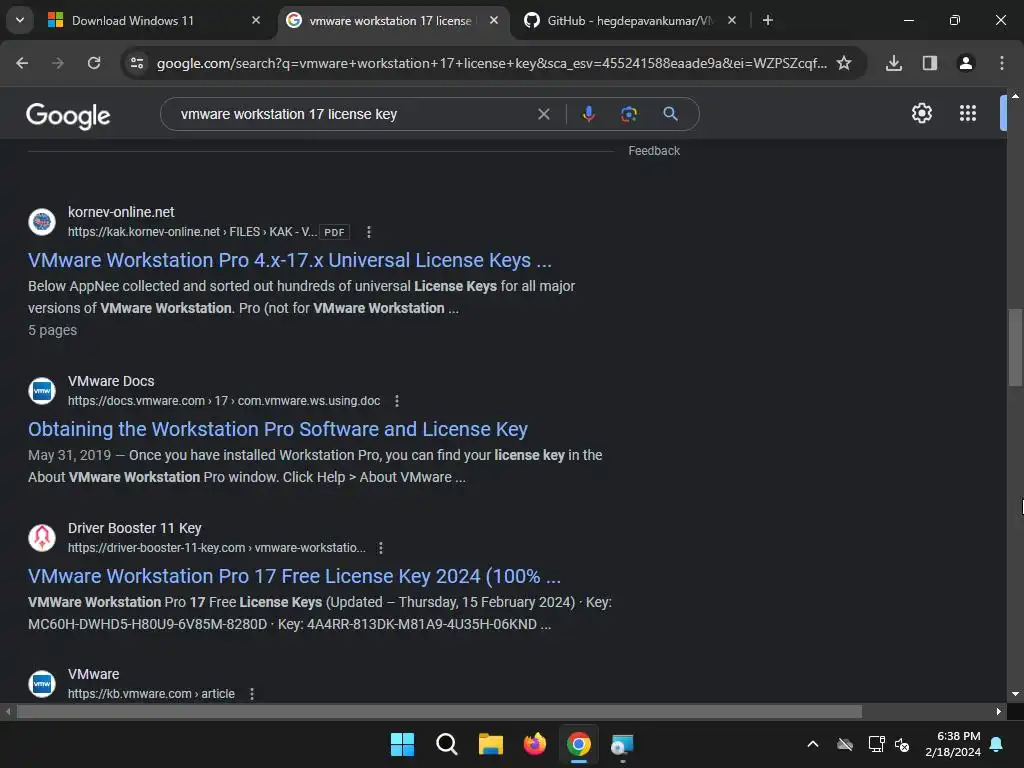Open the volume muted tray icon
This screenshot has width=1024, height=768.
(902, 744)
